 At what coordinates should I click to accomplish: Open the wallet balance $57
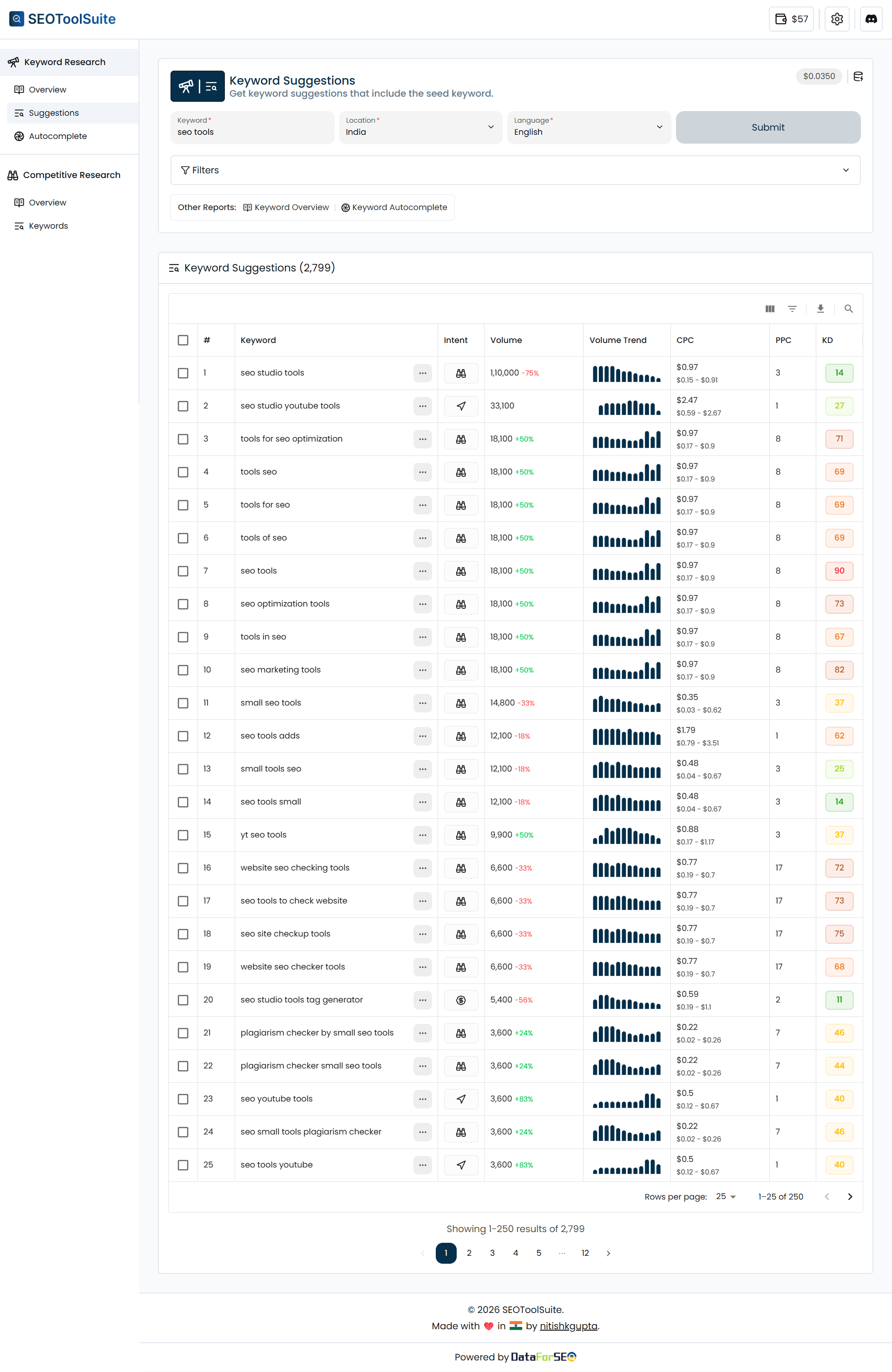click(x=791, y=19)
